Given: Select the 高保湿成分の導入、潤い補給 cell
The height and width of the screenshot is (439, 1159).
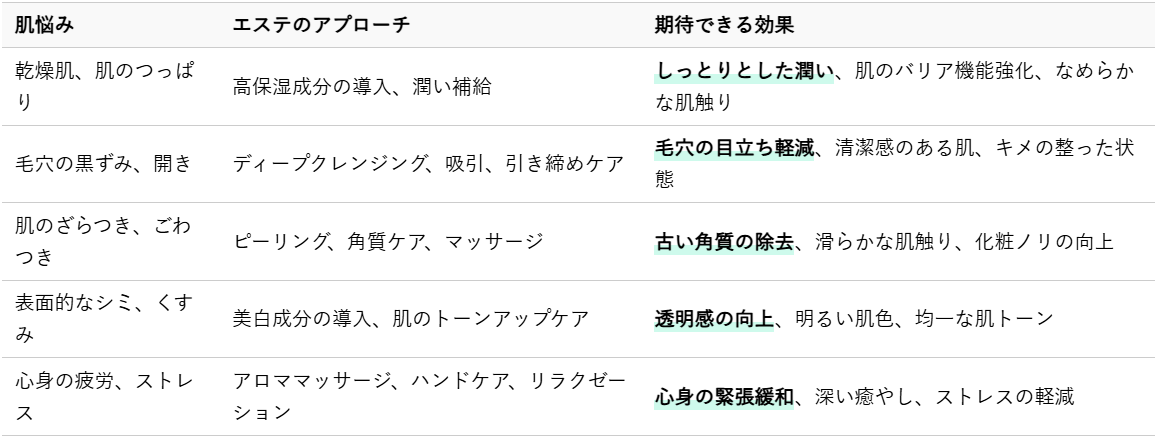Looking at the screenshot, I should click(430, 86).
